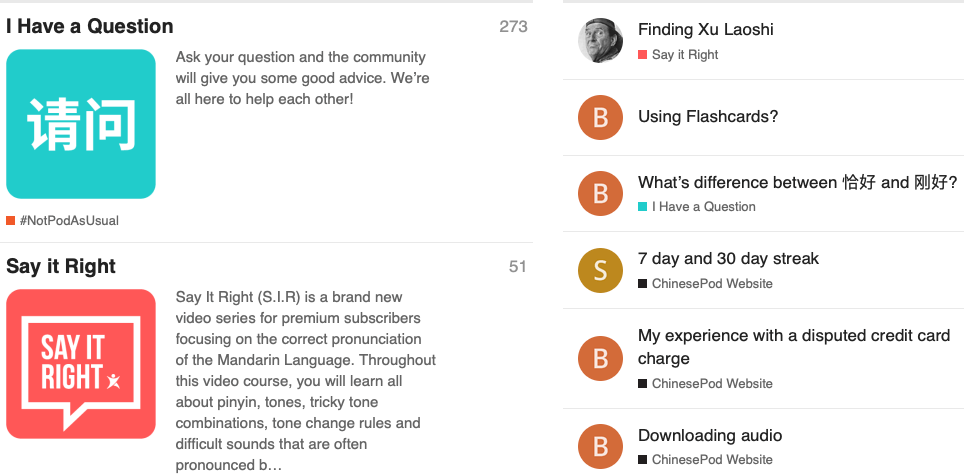This screenshot has width=964, height=475.
Task: Open the I Have a Question category
Action: pyautogui.click(x=90, y=27)
